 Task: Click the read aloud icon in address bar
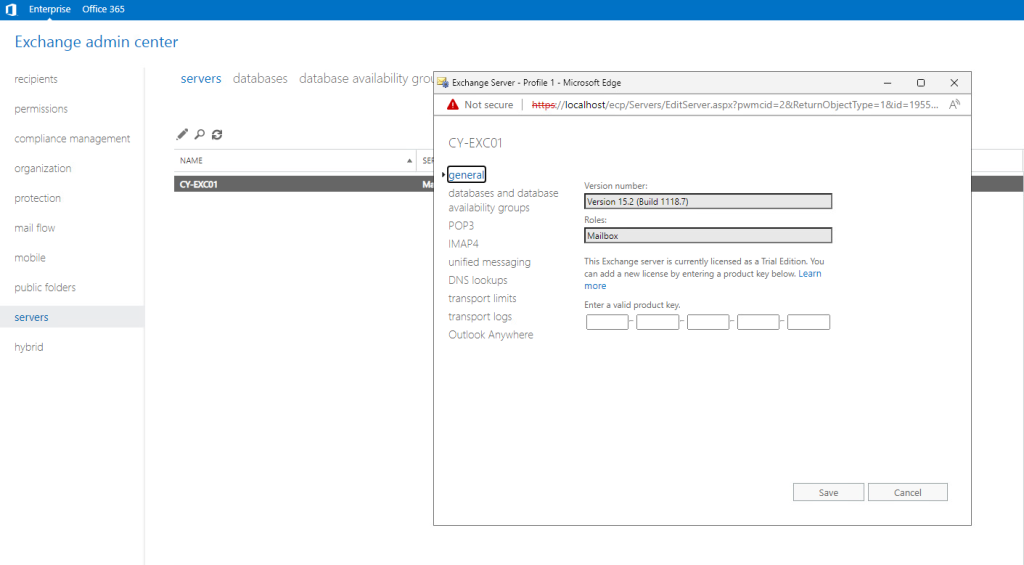[955, 104]
